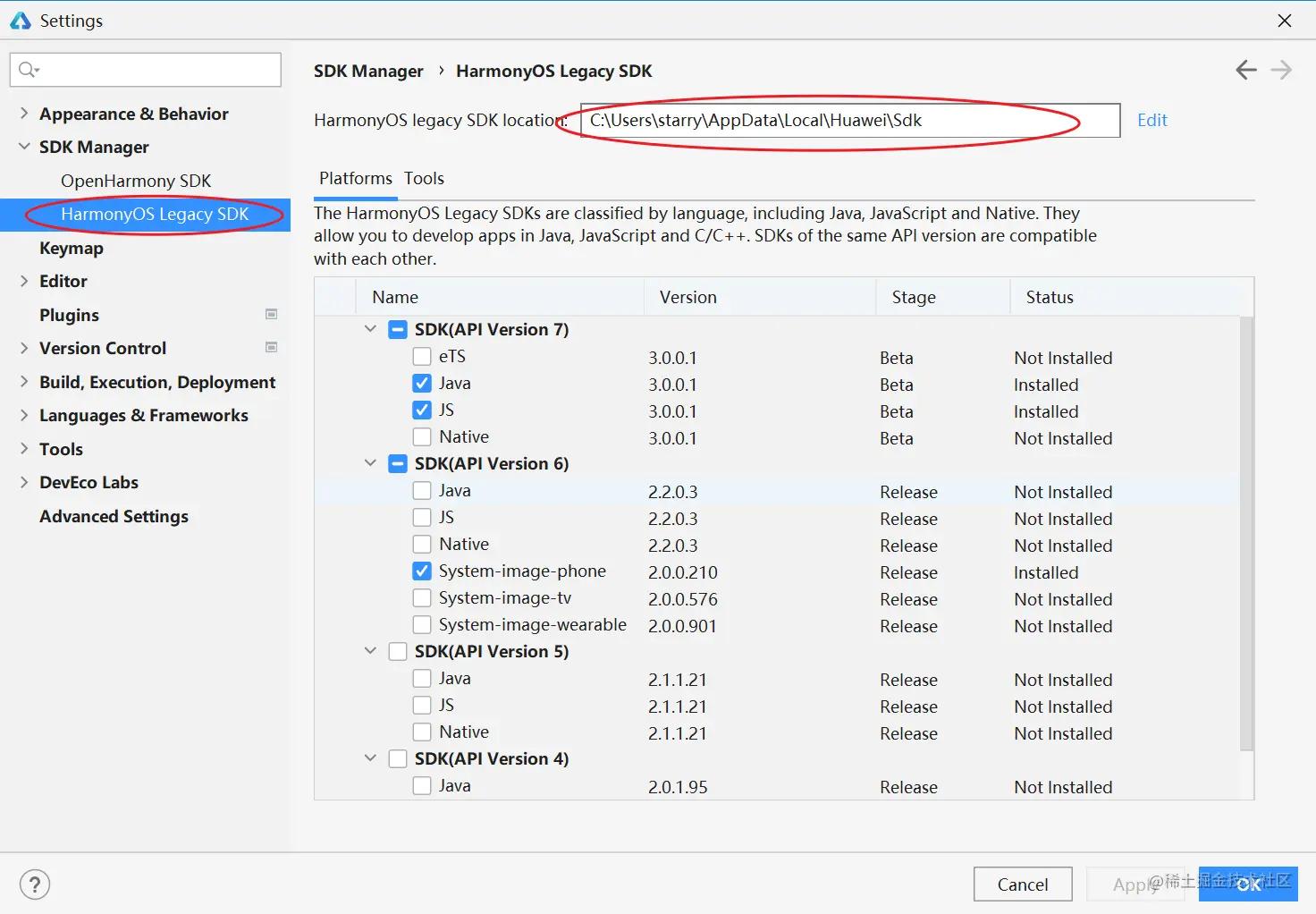Expand the DevEco Labs node
Image resolution: width=1316 pixels, height=914 pixels.
[24, 482]
